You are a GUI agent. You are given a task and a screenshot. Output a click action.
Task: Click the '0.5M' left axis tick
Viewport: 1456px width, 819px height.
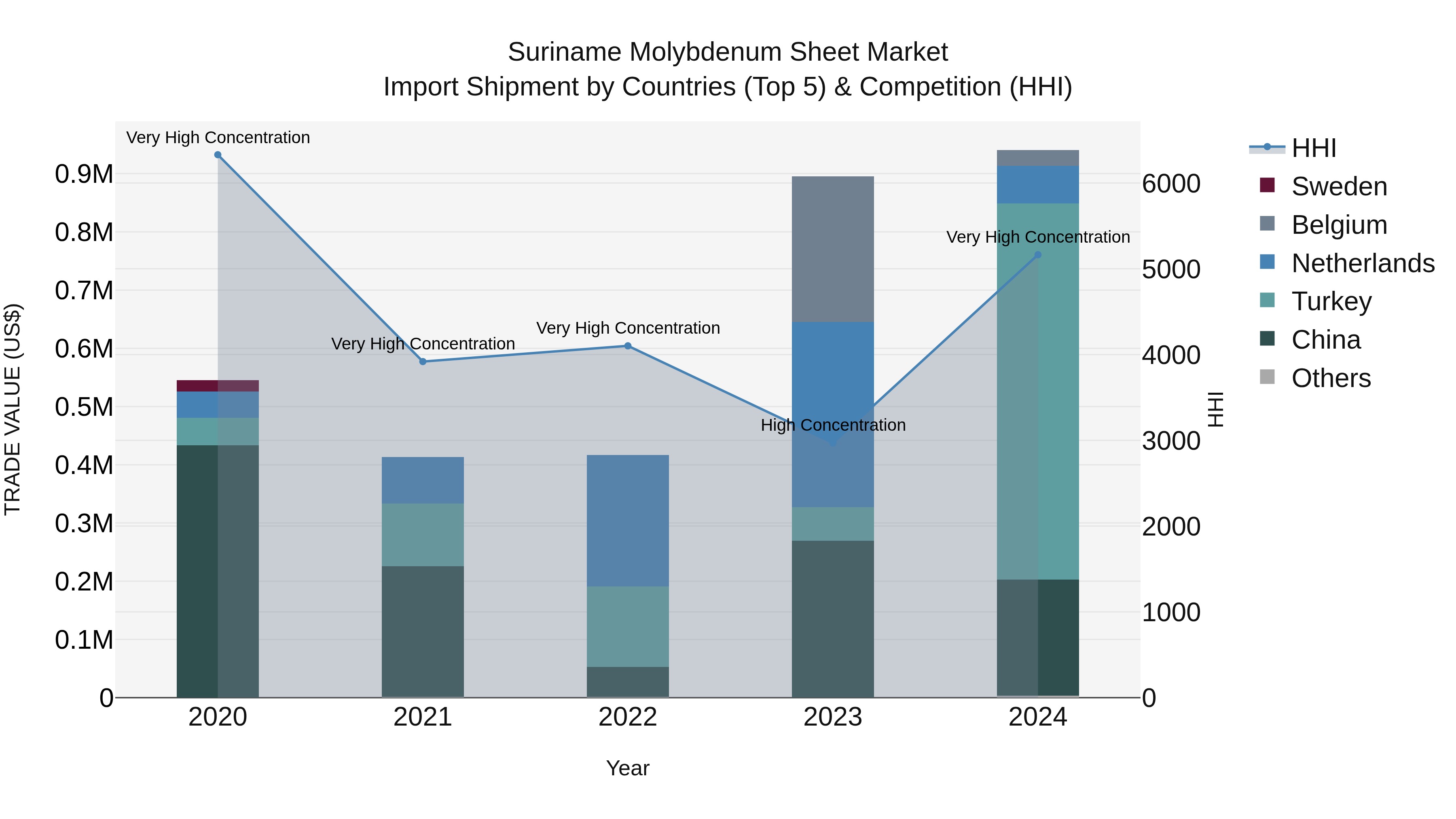pyautogui.click(x=84, y=407)
